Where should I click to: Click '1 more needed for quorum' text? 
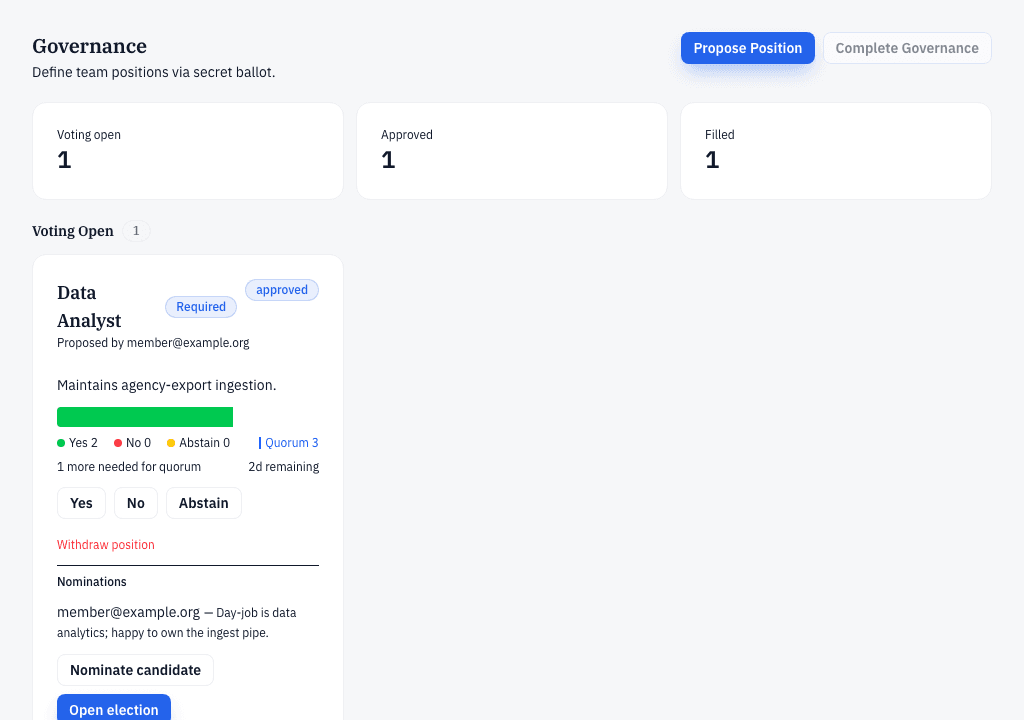(x=129, y=467)
